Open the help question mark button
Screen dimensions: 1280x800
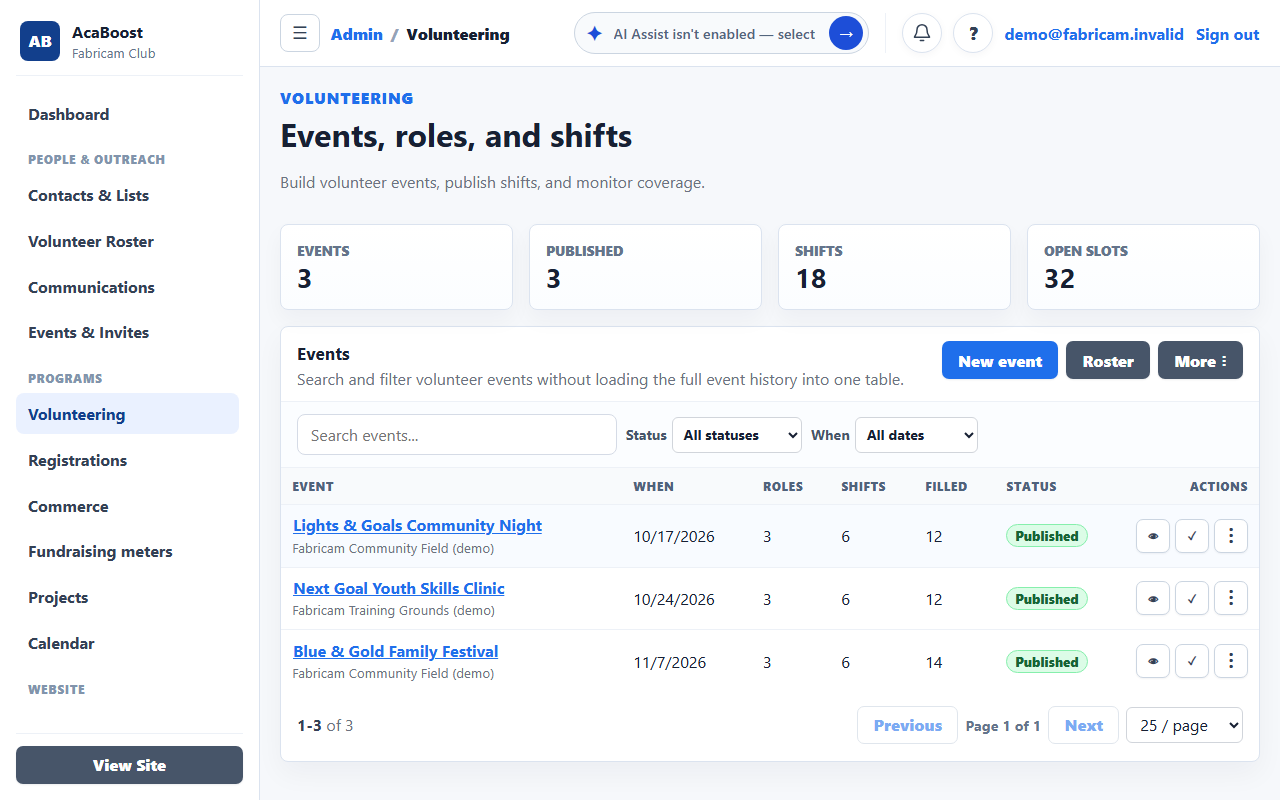(x=973, y=33)
